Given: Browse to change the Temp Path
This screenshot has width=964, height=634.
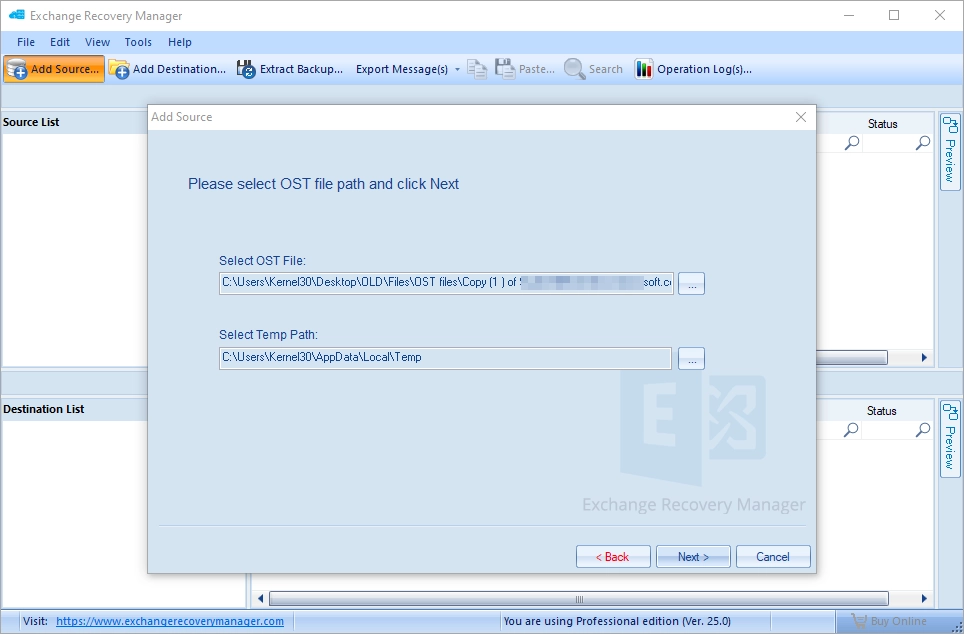Looking at the screenshot, I should [x=690, y=358].
